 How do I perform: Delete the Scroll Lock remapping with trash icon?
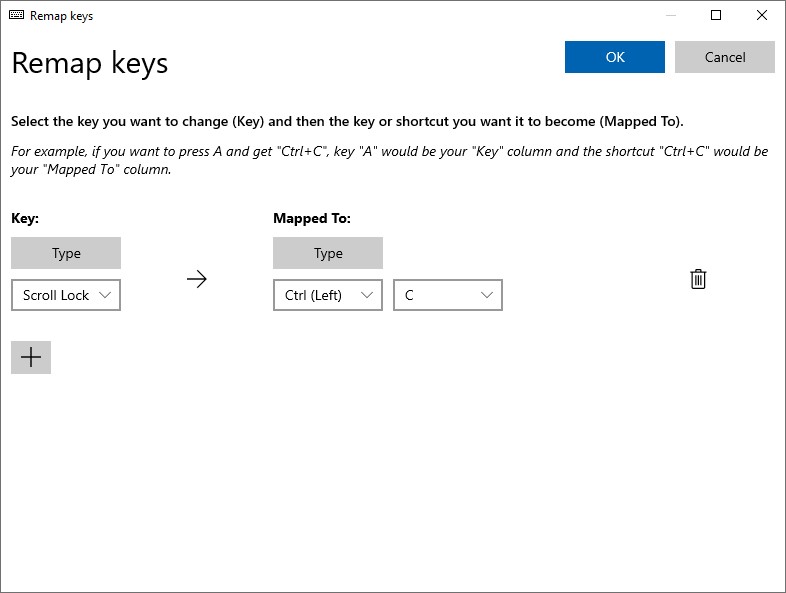[698, 280]
